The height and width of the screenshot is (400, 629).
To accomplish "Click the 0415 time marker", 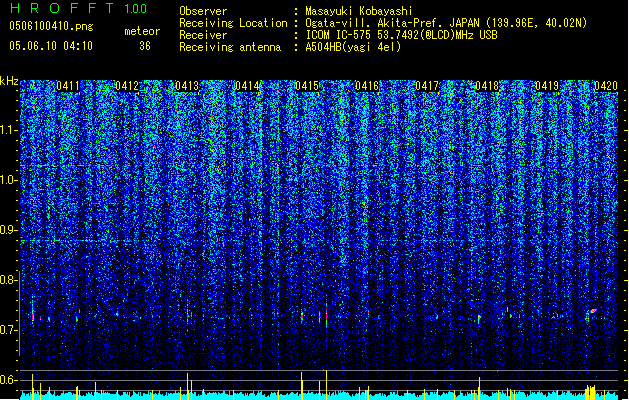I will click(x=307, y=86).
